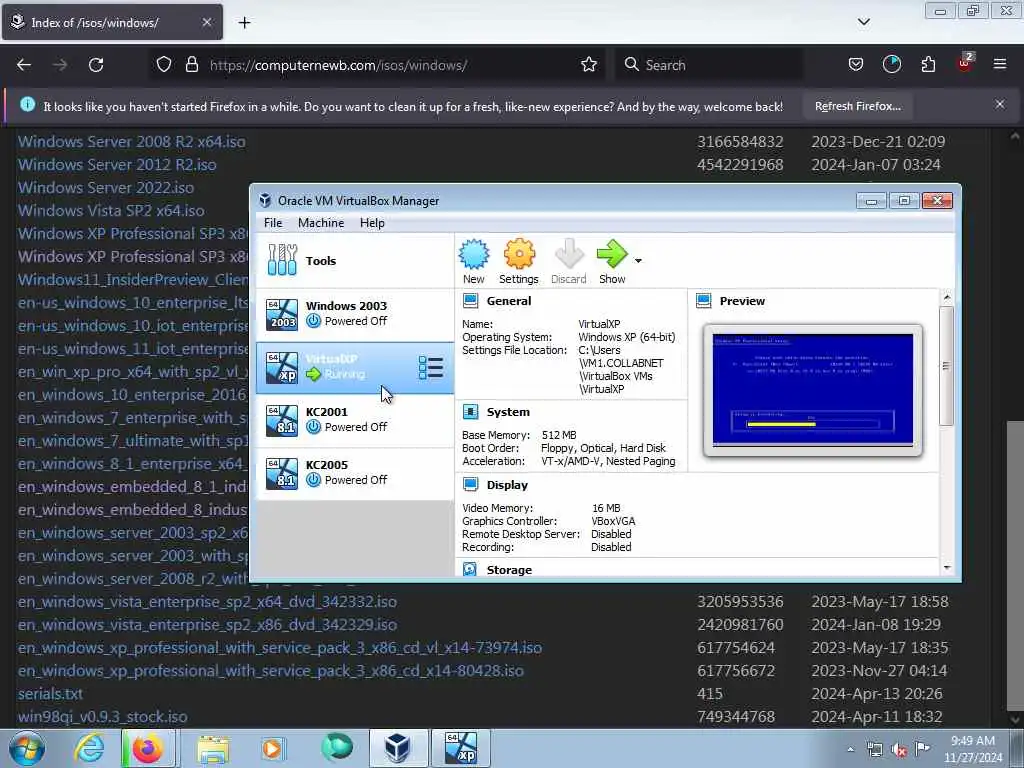Screen dimensions: 1024x768
Task: Open the File menu in VirtualBox
Action: click(273, 223)
